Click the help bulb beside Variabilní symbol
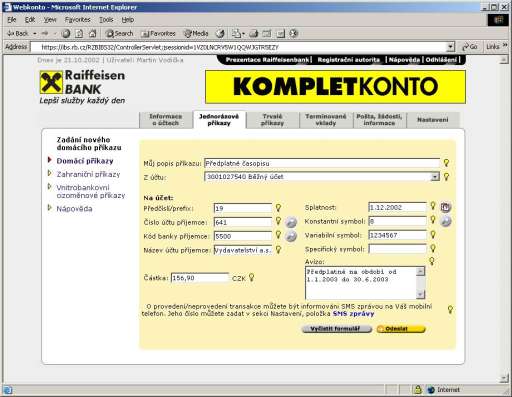This screenshot has width=512, height=397. point(433,235)
